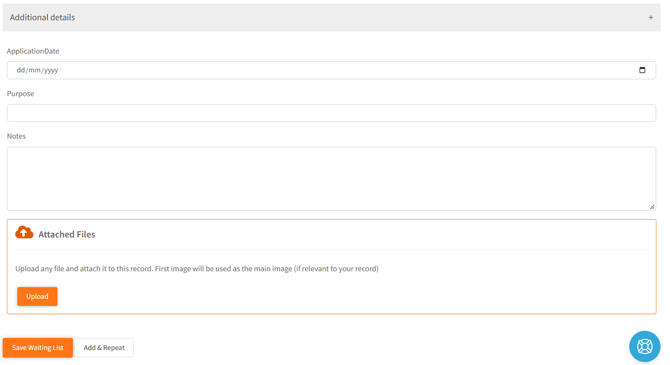The height and width of the screenshot is (365, 670).
Task: Click the Save Waiting List button
Action: [38, 347]
